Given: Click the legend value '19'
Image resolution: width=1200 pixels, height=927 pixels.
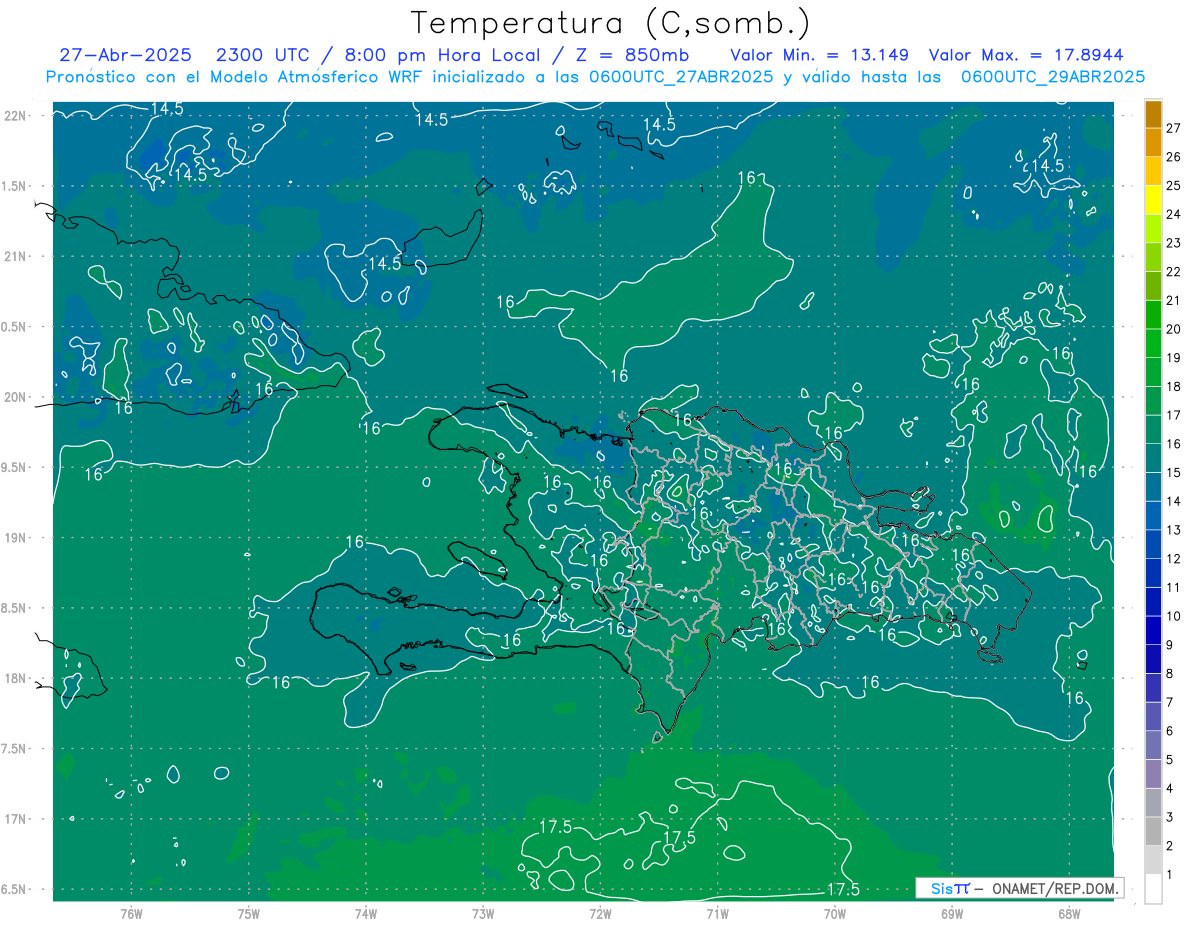Looking at the screenshot, I should [x=1173, y=358].
